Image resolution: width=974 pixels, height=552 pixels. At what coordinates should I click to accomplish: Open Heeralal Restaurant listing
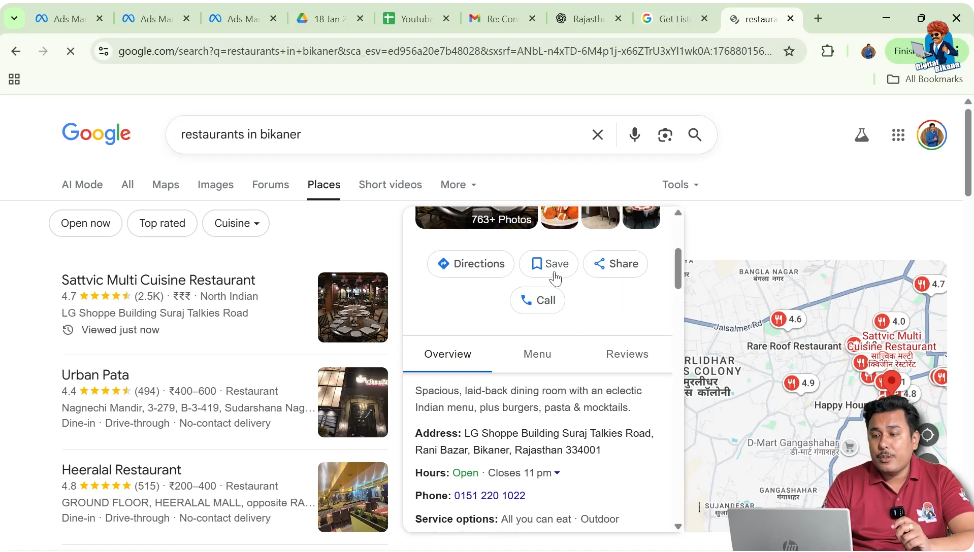pyautogui.click(x=121, y=470)
